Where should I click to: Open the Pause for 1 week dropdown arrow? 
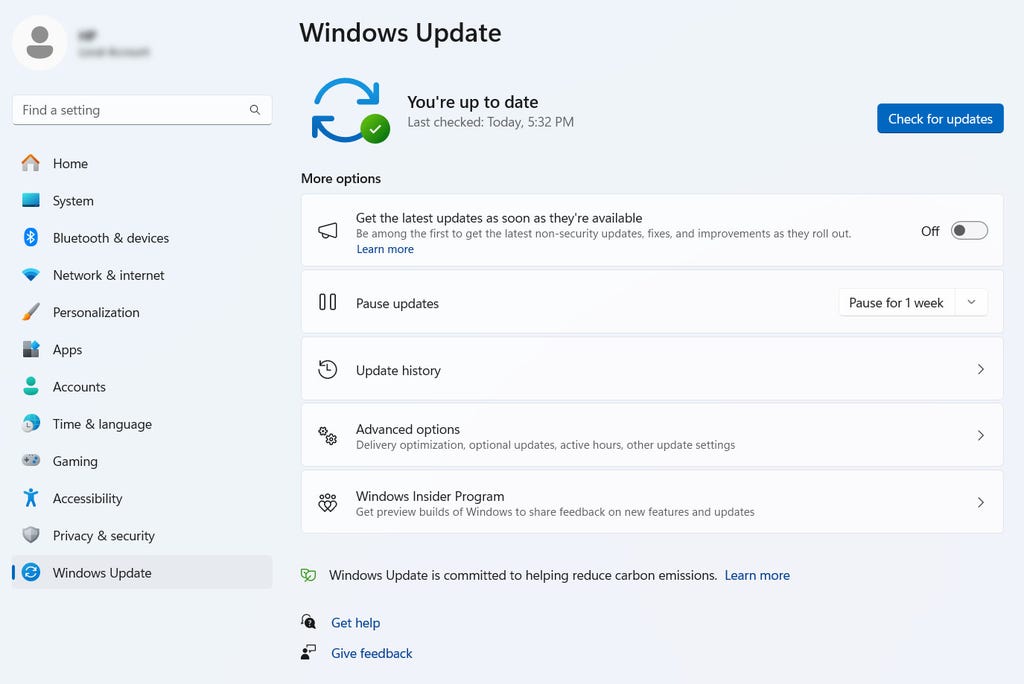click(x=971, y=303)
